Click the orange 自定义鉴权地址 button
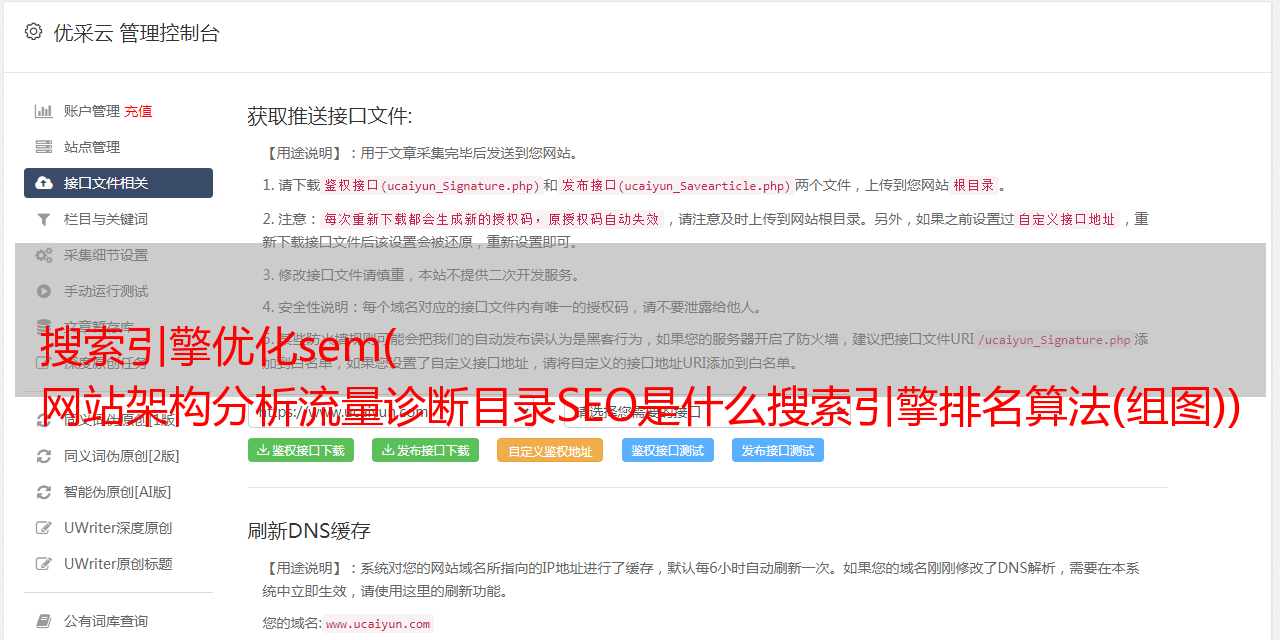1280x640 pixels. [x=550, y=450]
